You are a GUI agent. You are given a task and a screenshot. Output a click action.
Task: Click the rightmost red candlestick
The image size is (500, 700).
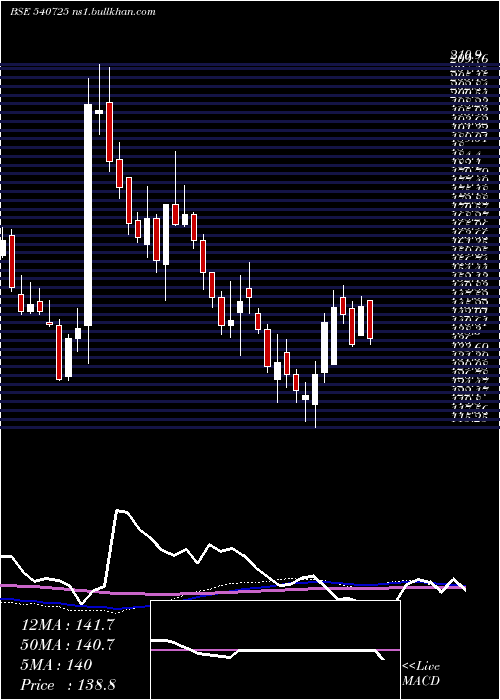coord(370,320)
